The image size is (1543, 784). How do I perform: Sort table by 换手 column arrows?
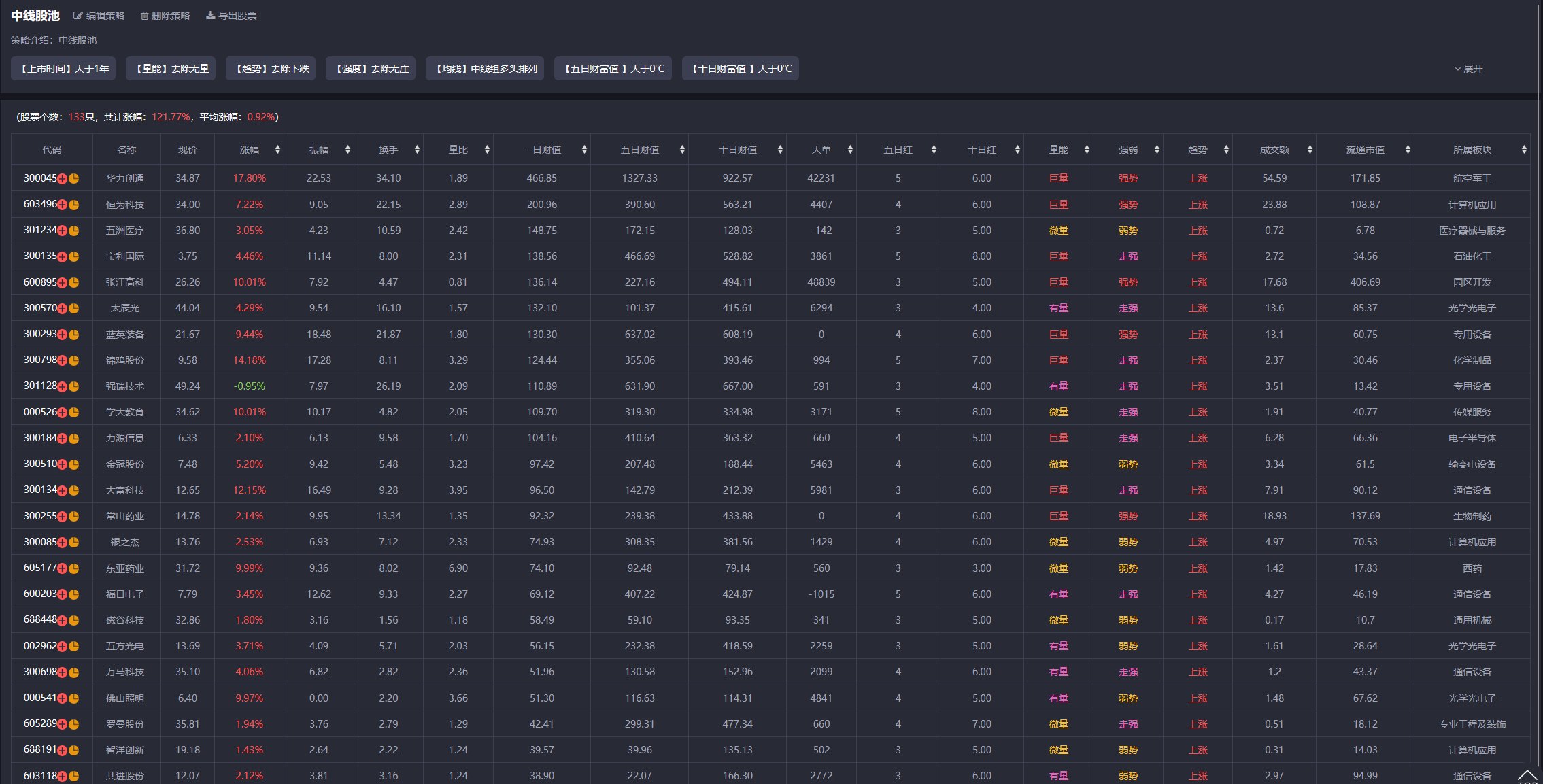point(417,150)
